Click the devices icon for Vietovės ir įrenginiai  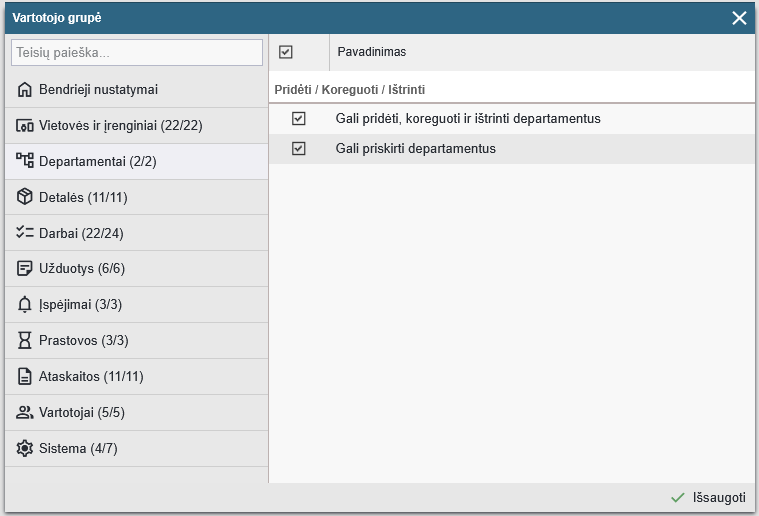[x=24, y=126]
